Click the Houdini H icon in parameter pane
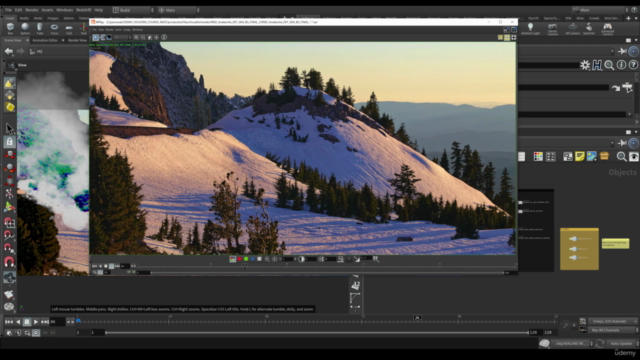Image resolution: width=640 pixels, height=360 pixels. pyautogui.click(x=597, y=65)
